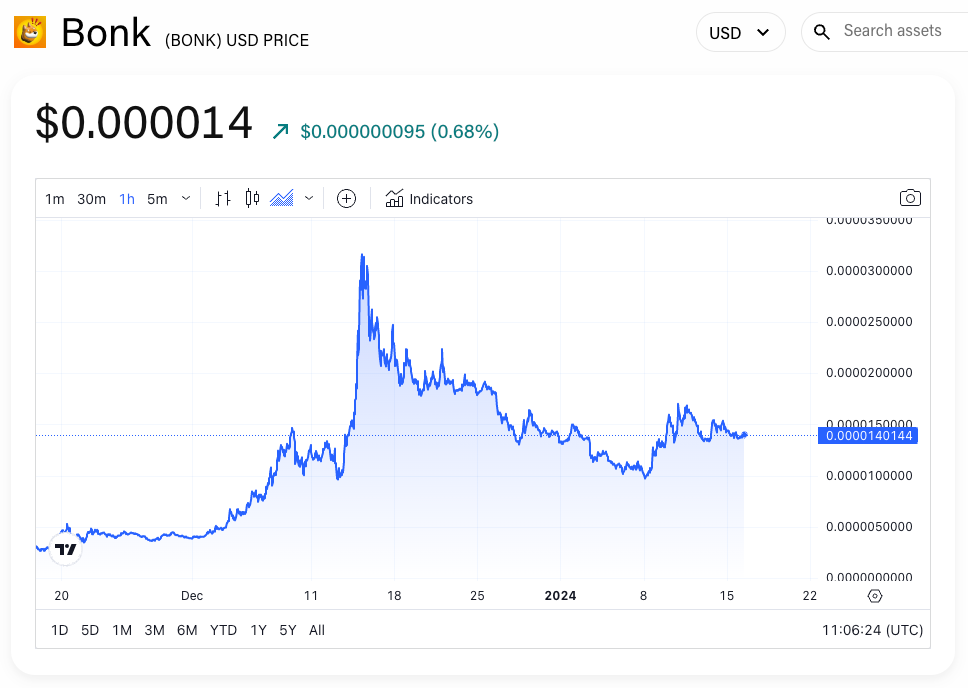Open the USD currency dropdown
Viewport: 968px width, 688px height.
click(740, 32)
